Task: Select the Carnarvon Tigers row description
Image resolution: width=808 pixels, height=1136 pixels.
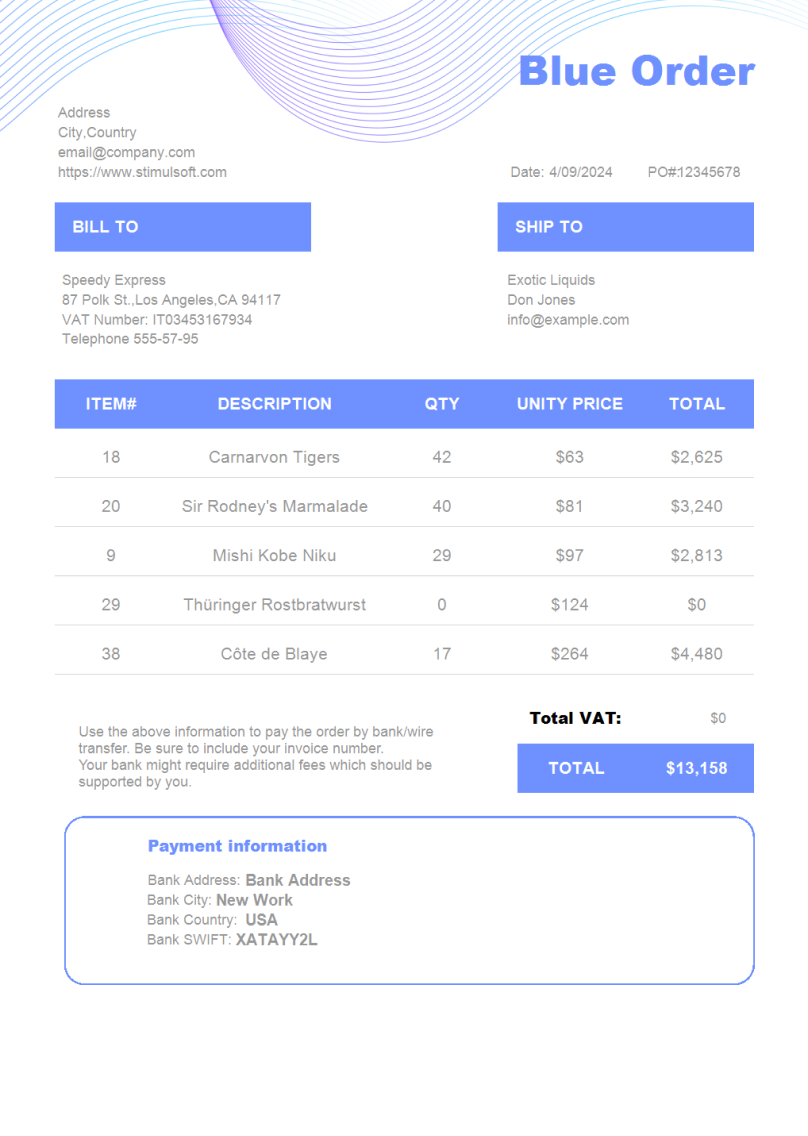Action: click(274, 457)
